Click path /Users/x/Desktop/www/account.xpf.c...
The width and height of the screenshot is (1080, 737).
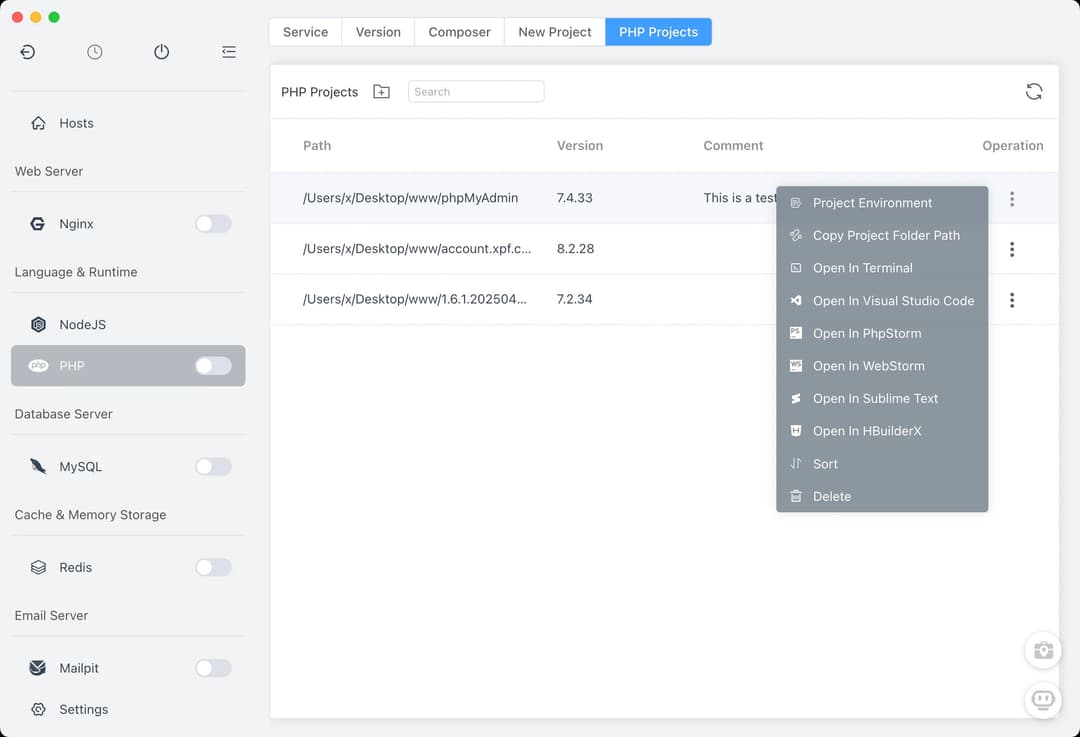[417, 249]
